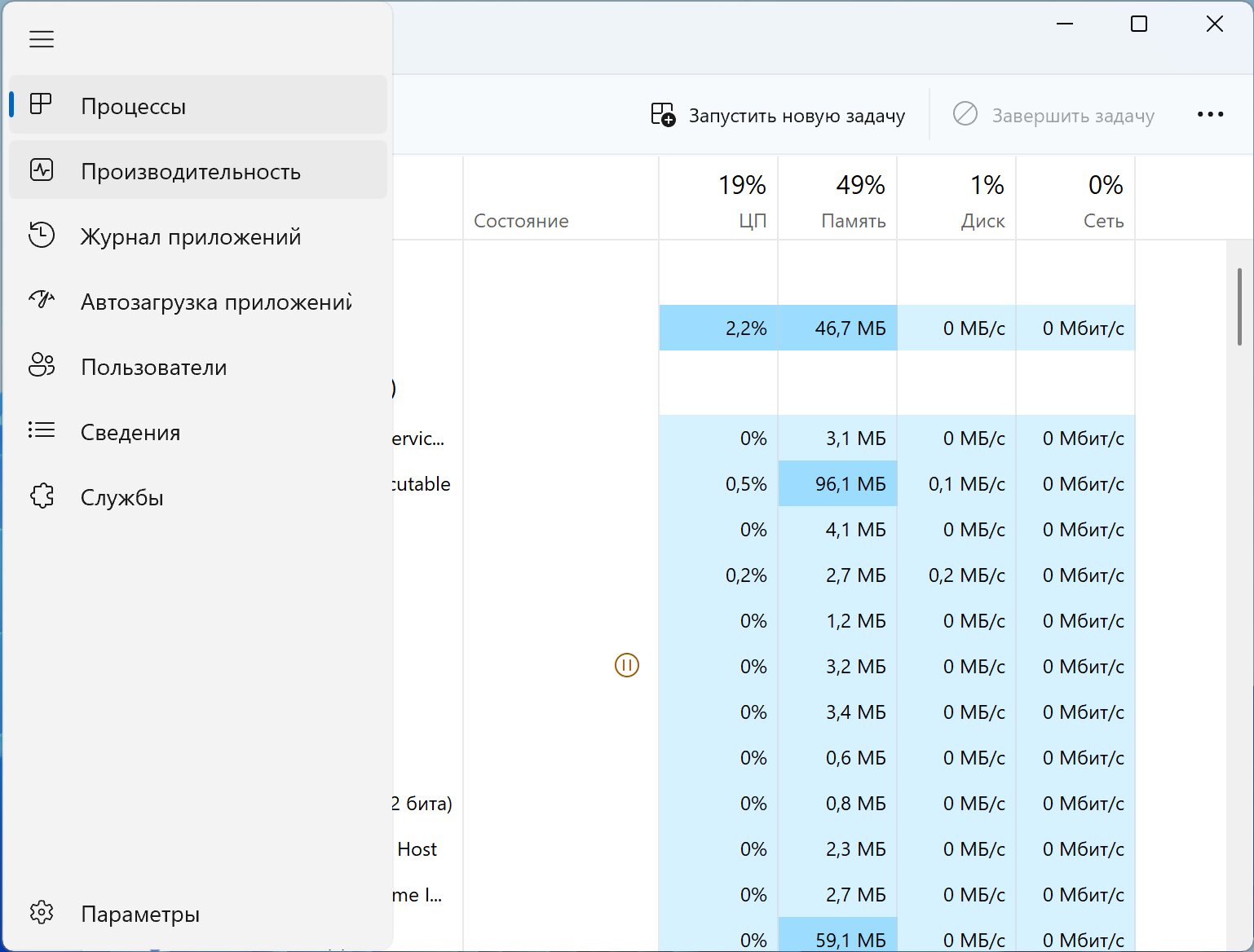1254x952 pixels.
Task: Click the Производительность pulse icon
Action: (41, 170)
